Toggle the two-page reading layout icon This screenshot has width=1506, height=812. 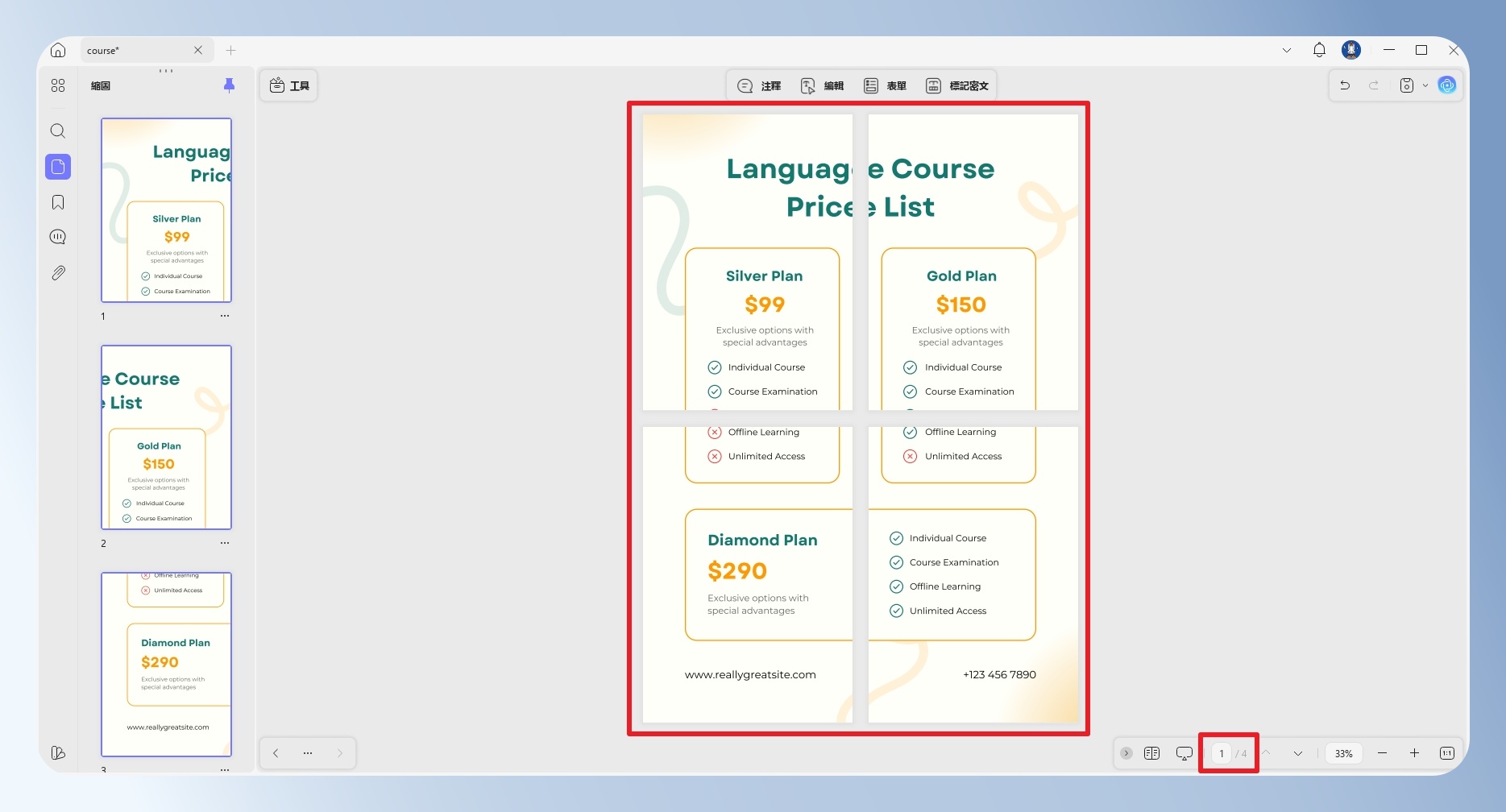pyautogui.click(x=1151, y=753)
